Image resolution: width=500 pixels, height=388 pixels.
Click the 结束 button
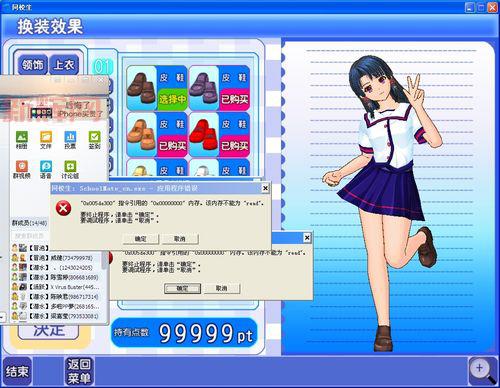[17, 371]
